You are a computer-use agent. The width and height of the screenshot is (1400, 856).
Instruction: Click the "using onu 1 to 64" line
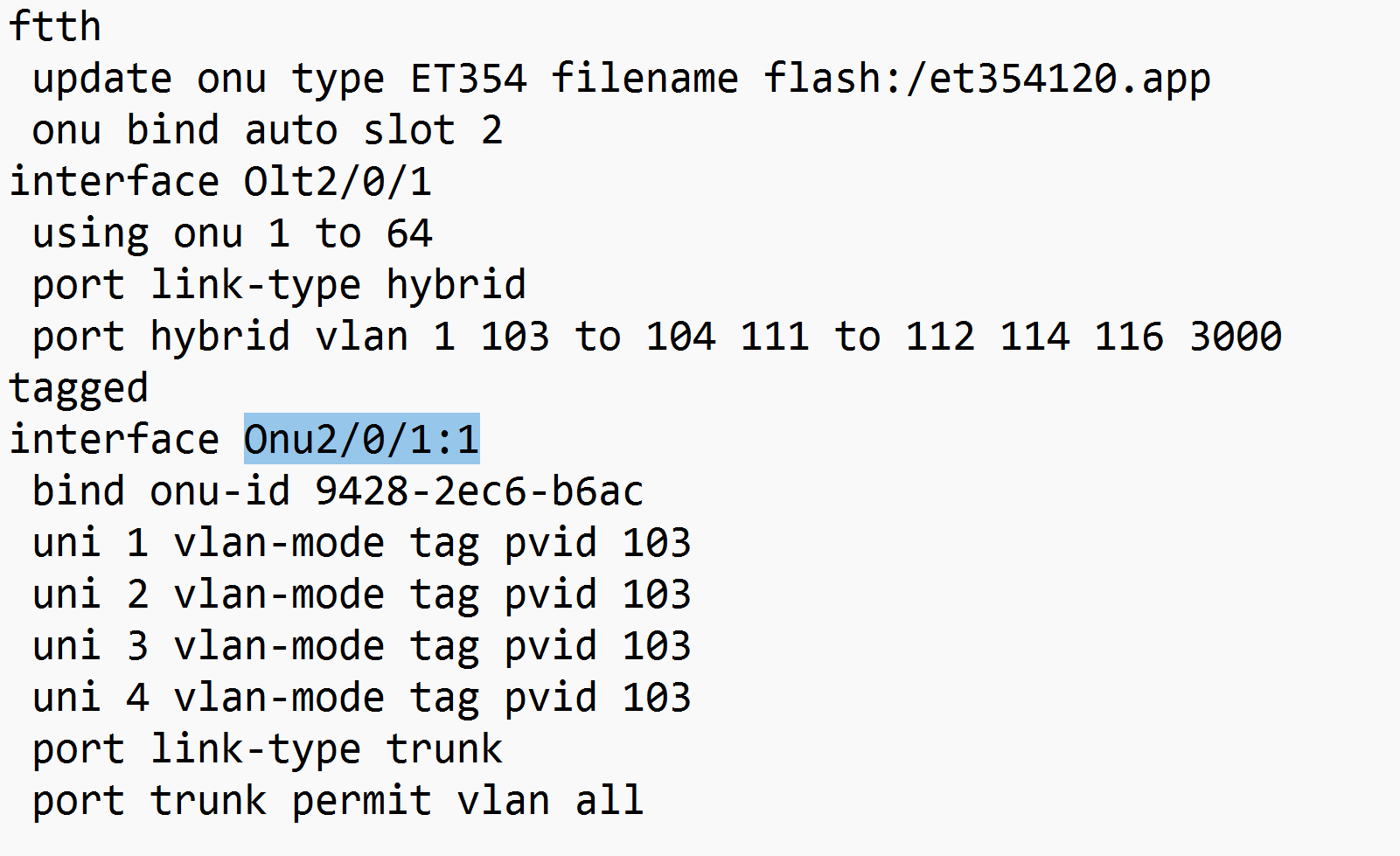coord(232,233)
